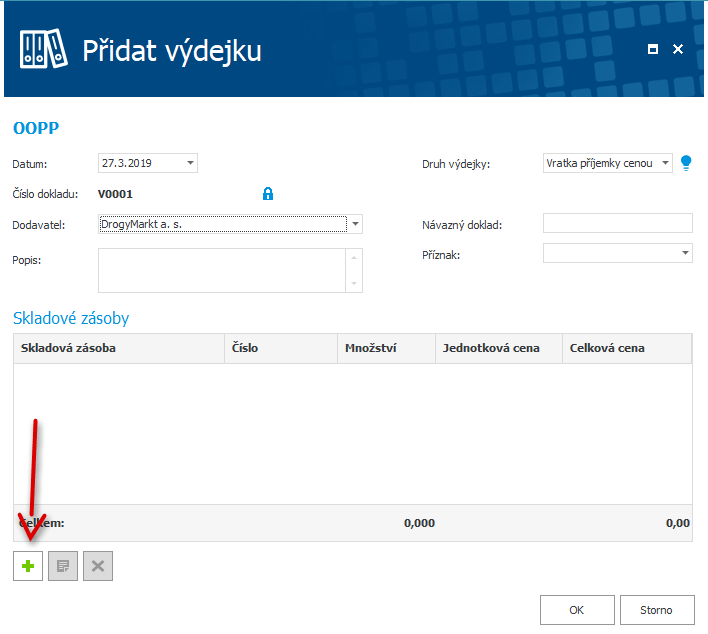708x634 pixels.
Task: Click the Návazný doklad input field
Action: coord(618,223)
